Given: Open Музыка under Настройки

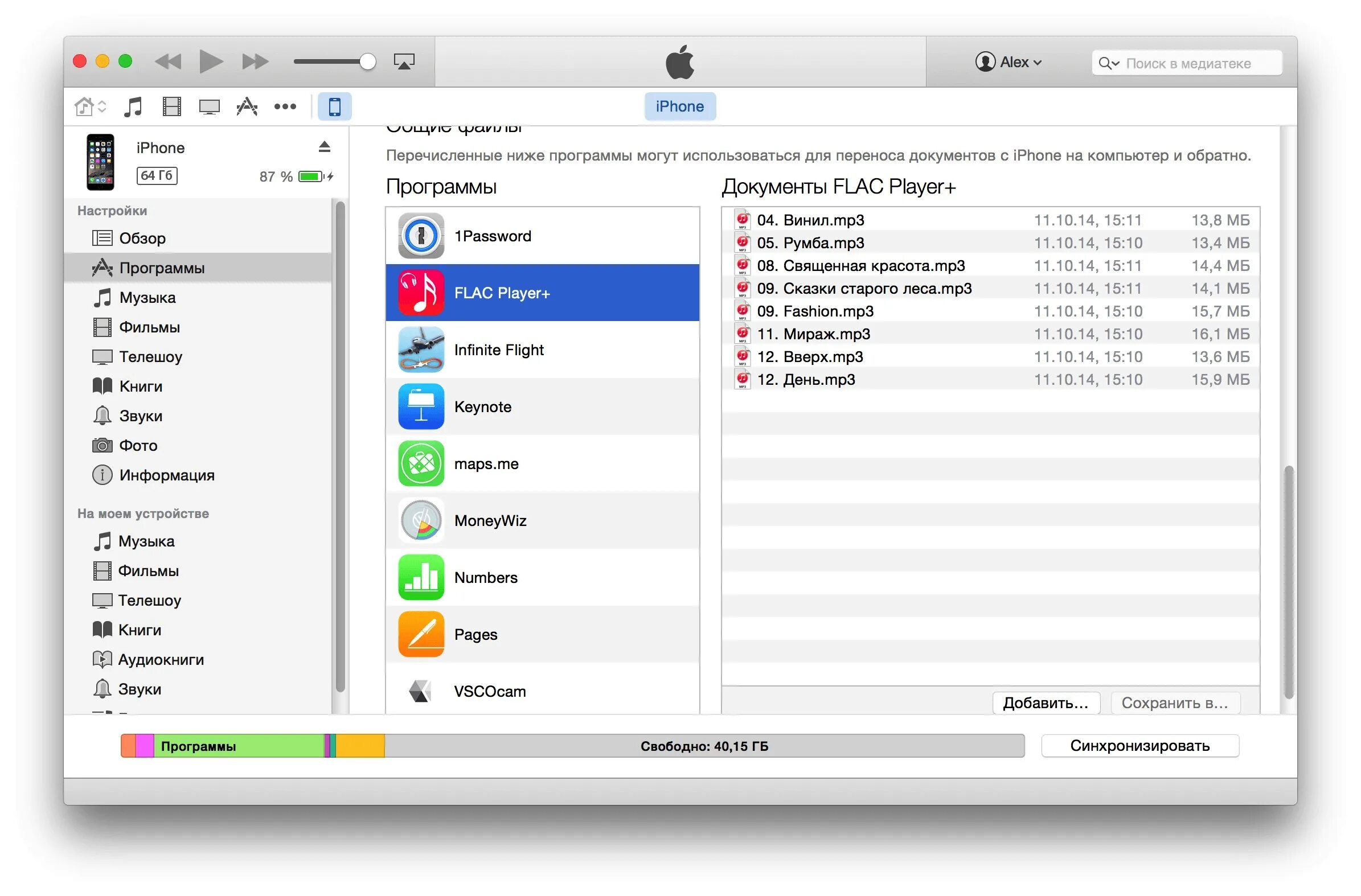Looking at the screenshot, I should pos(198,297).
